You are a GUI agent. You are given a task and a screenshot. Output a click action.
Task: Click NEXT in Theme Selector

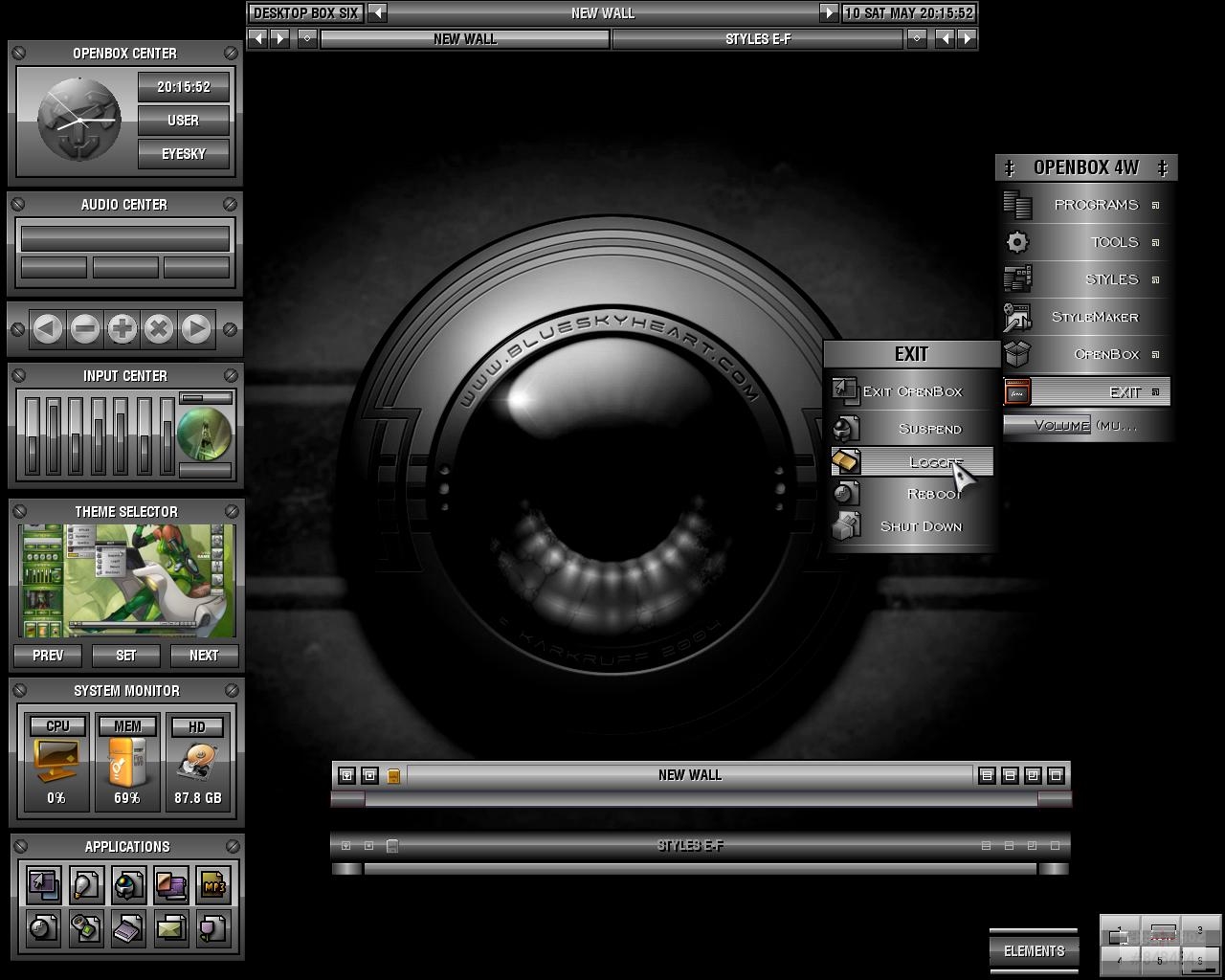point(204,656)
